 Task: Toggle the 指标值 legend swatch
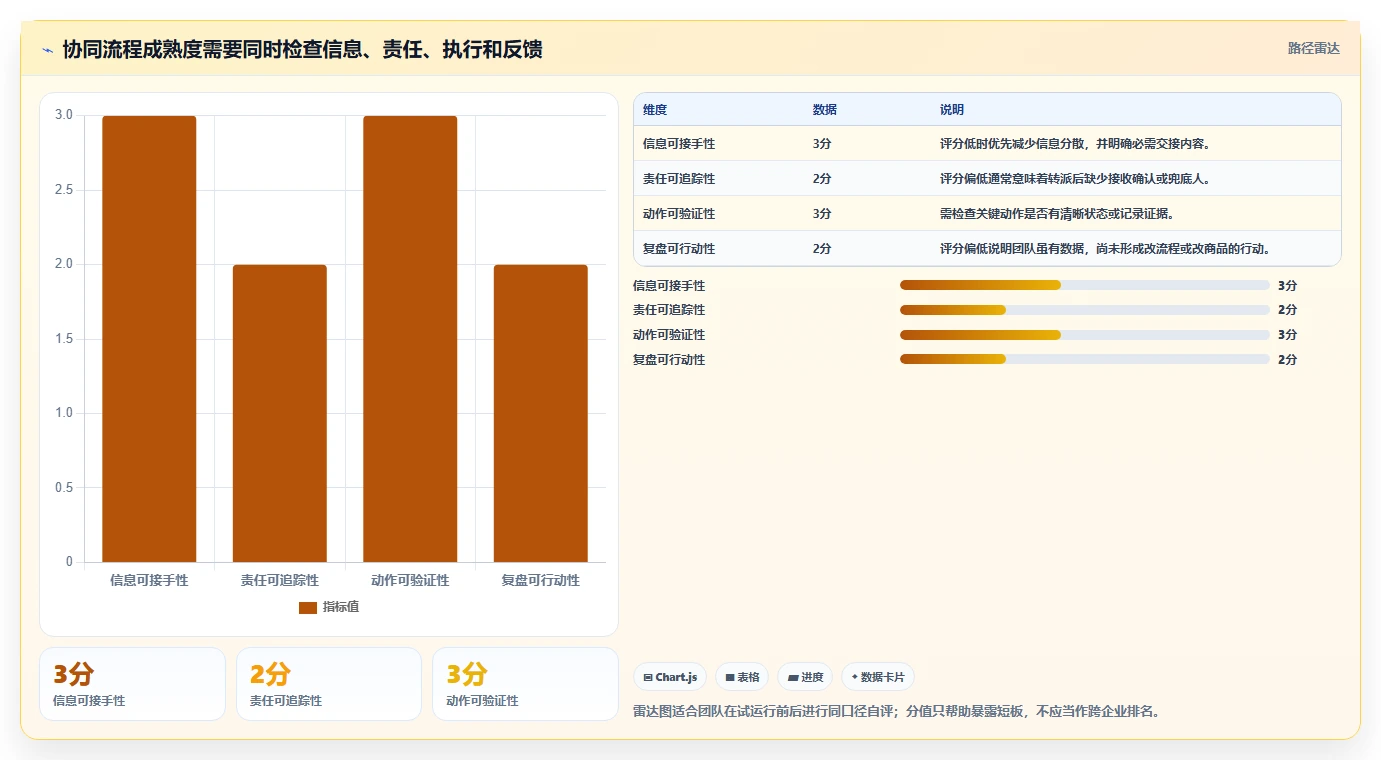pos(308,607)
